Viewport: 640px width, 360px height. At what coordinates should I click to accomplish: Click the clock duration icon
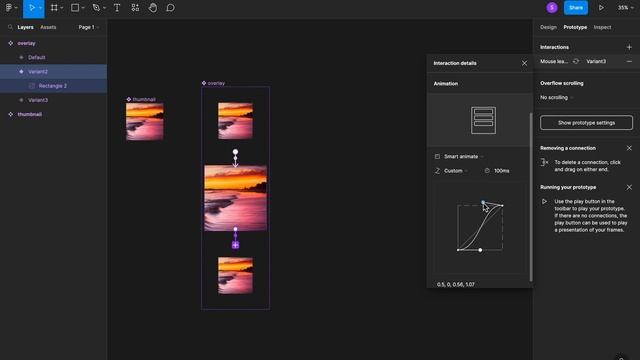pos(487,171)
